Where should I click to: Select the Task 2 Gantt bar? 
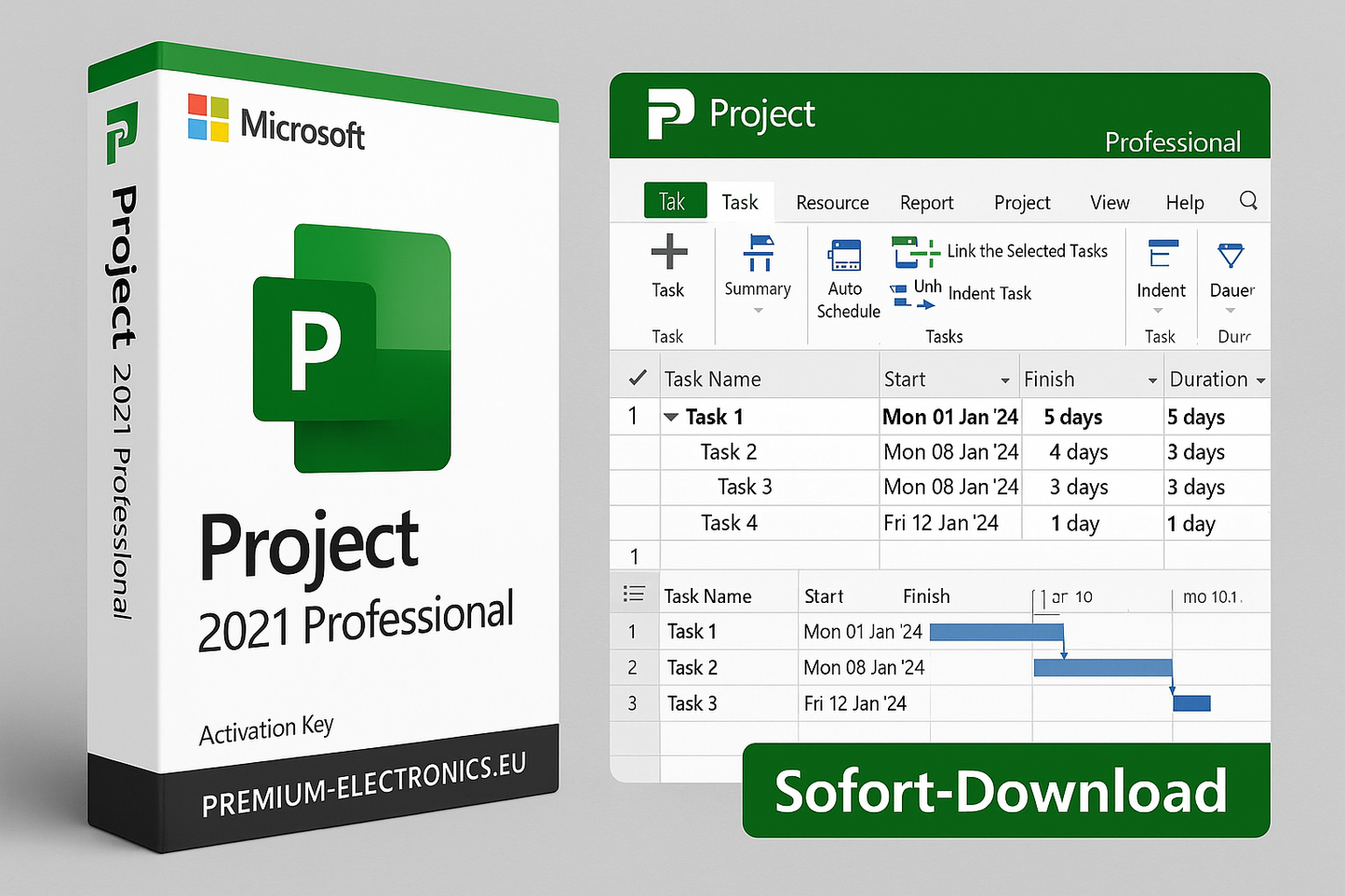pos(1103,667)
